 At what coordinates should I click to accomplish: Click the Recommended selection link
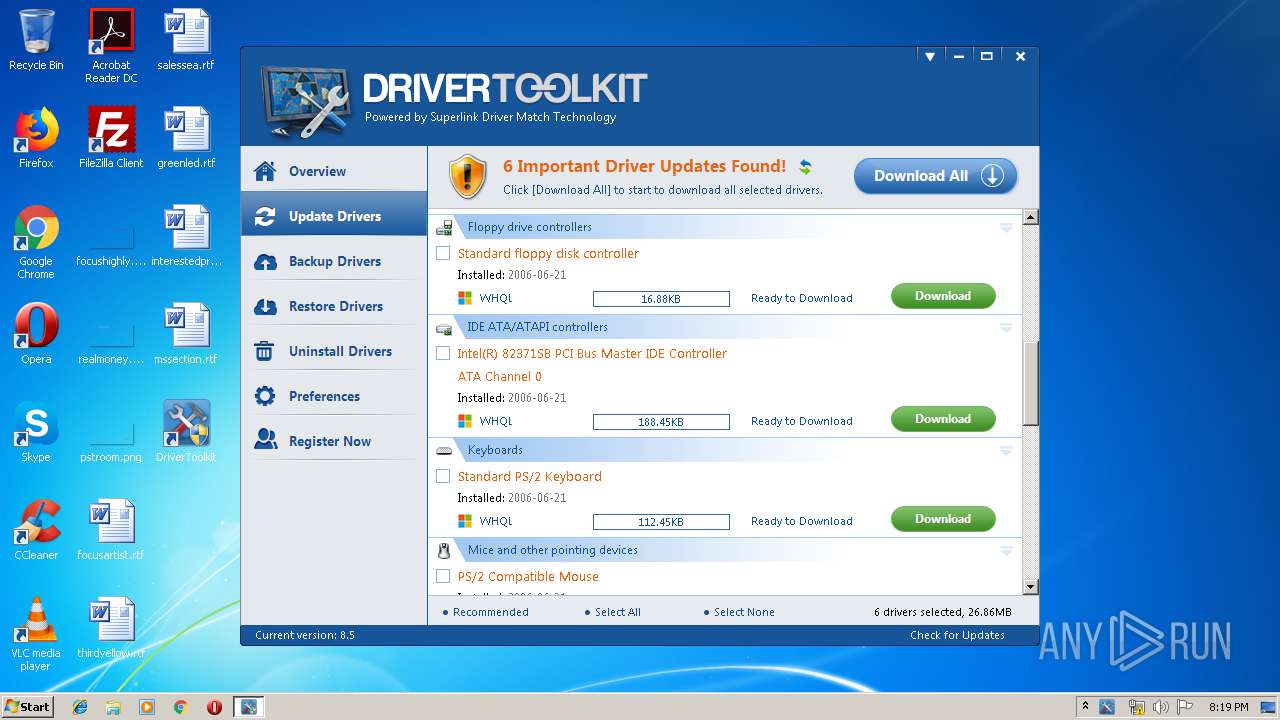tap(490, 612)
